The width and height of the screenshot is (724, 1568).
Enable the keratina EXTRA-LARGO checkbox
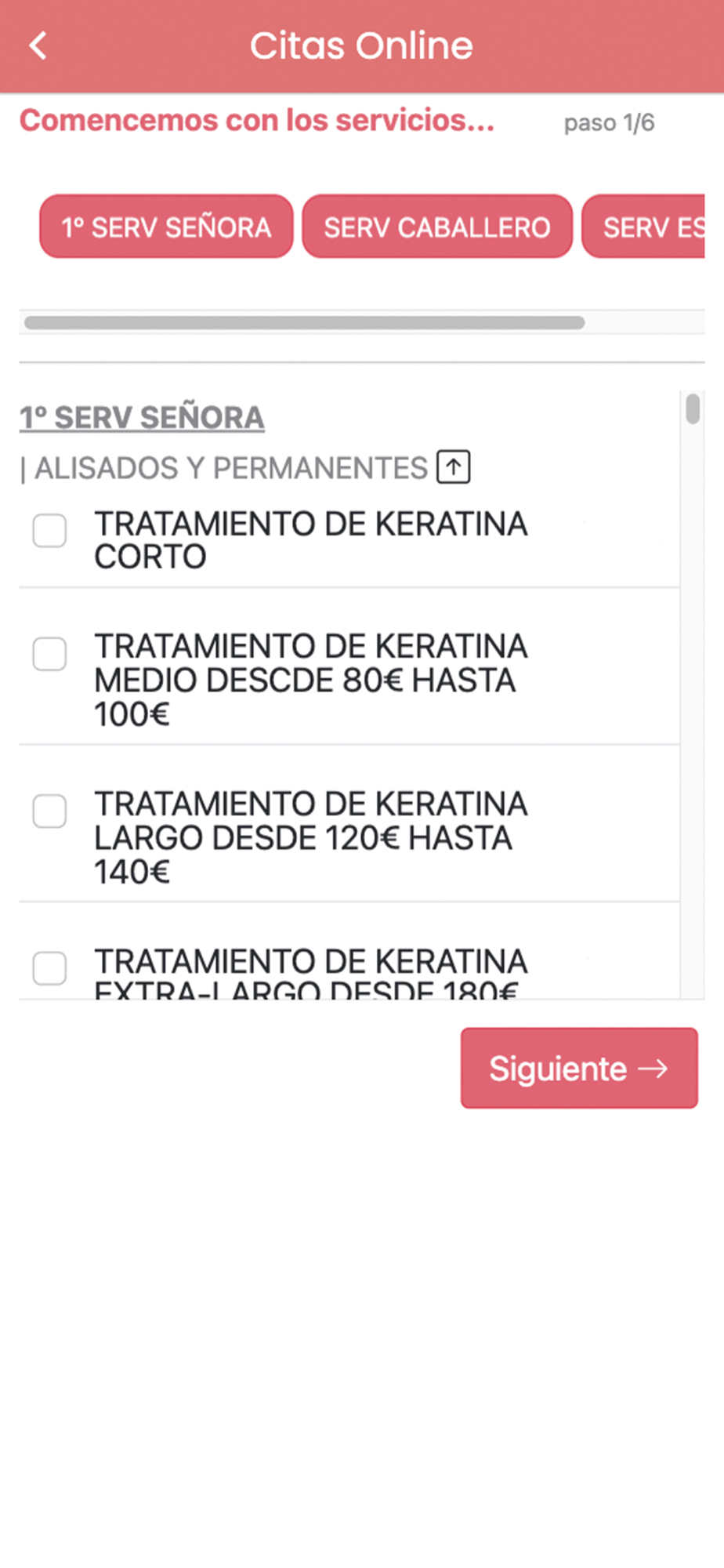pos(49,968)
